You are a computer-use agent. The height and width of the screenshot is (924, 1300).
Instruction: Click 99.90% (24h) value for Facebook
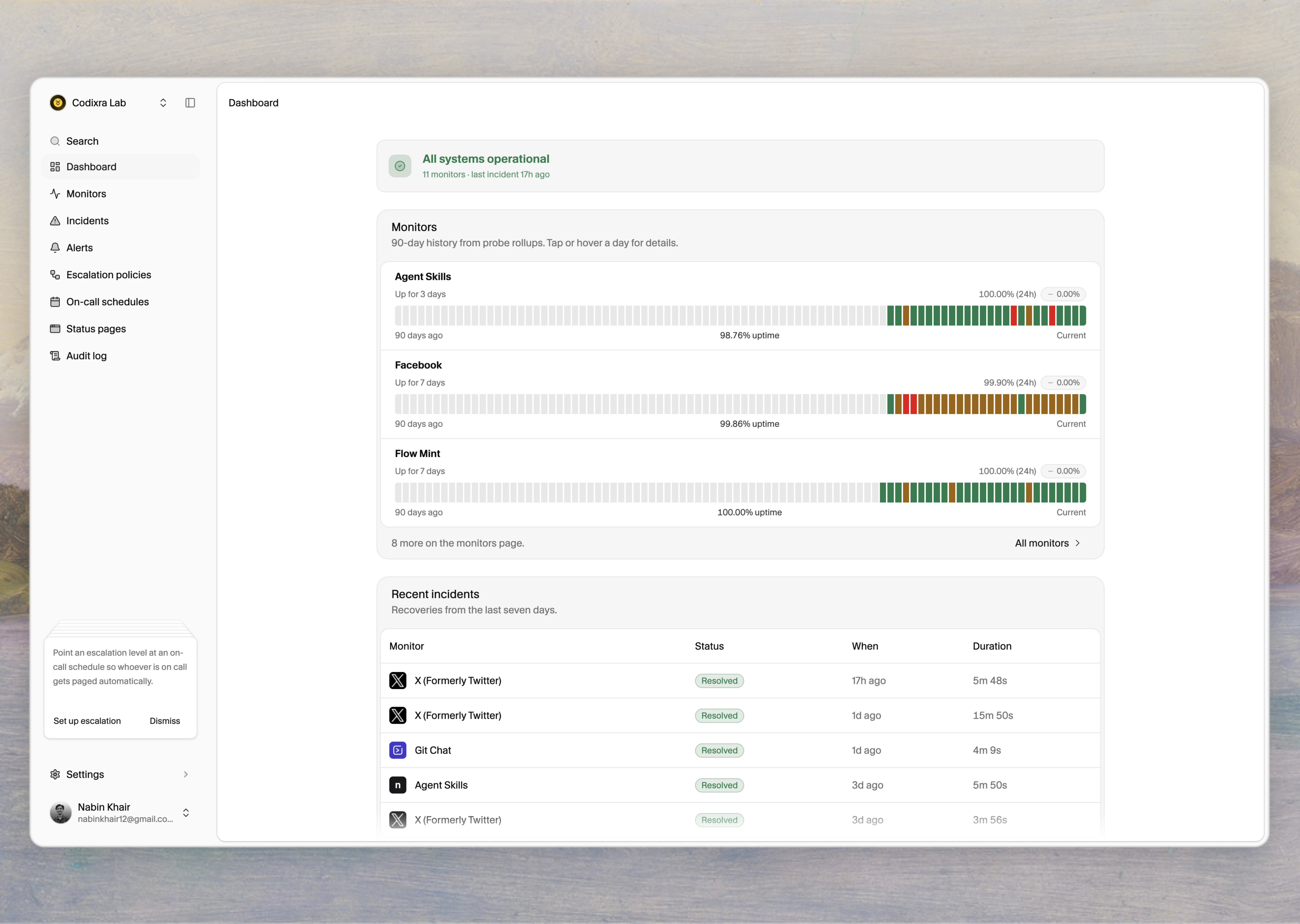tap(1010, 383)
